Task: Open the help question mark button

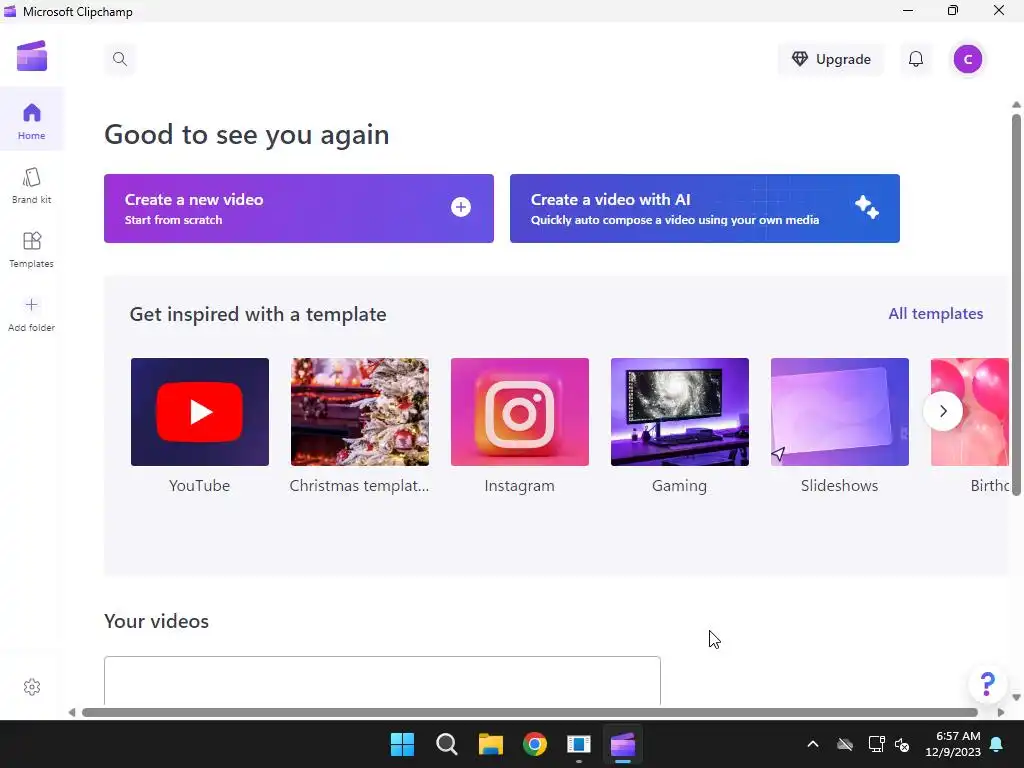Action: [x=987, y=684]
